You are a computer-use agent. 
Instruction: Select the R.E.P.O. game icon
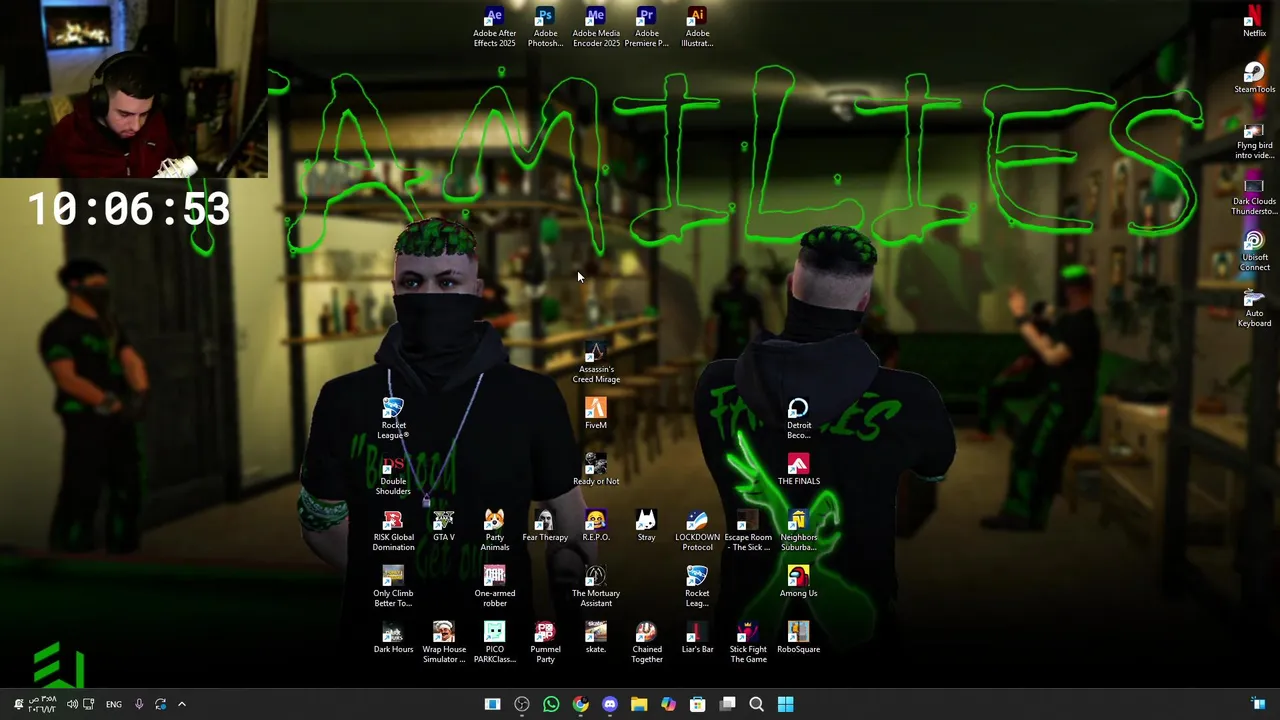point(596,526)
